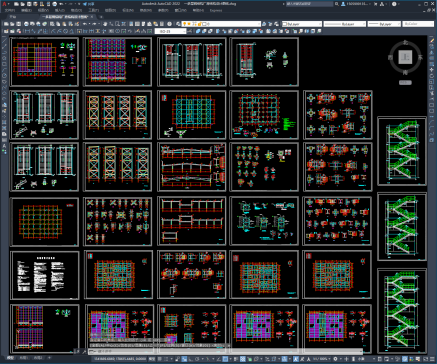
Task: Toggle Dynamic Input in status bar
Action: pyautogui.click(x=184, y=359)
